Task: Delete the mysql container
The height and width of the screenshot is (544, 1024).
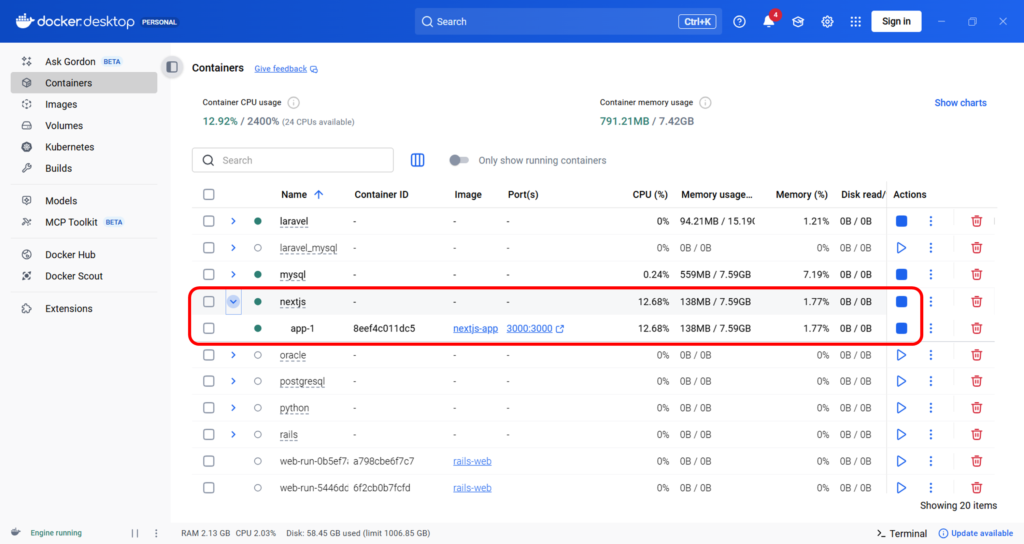Action: tap(977, 274)
